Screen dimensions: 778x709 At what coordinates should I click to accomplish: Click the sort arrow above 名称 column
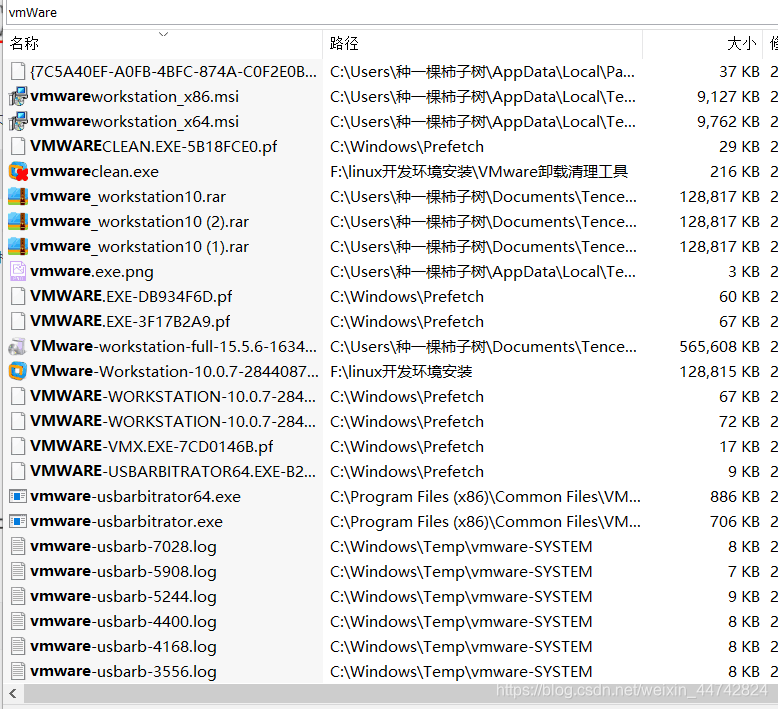tap(163, 34)
